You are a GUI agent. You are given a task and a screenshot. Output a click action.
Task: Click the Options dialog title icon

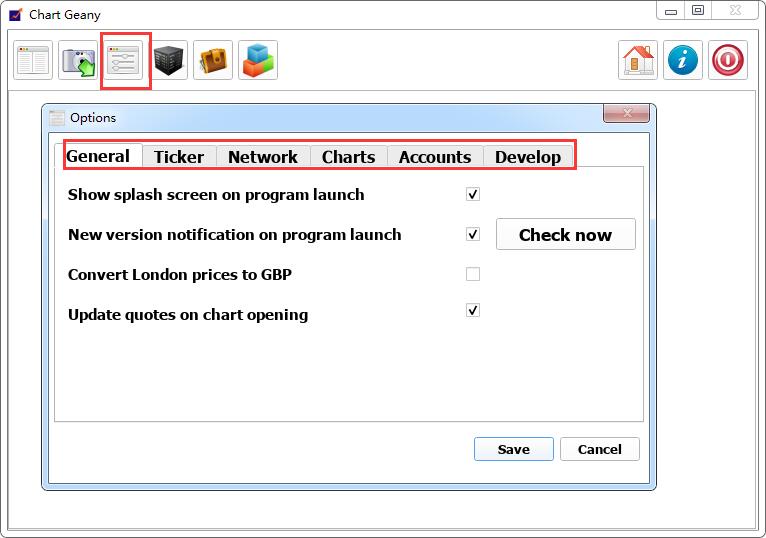pos(57,118)
